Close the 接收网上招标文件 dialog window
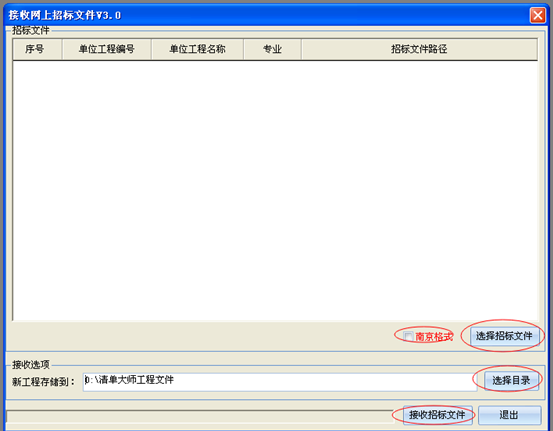This screenshot has height=431, width=553. pos(537,15)
